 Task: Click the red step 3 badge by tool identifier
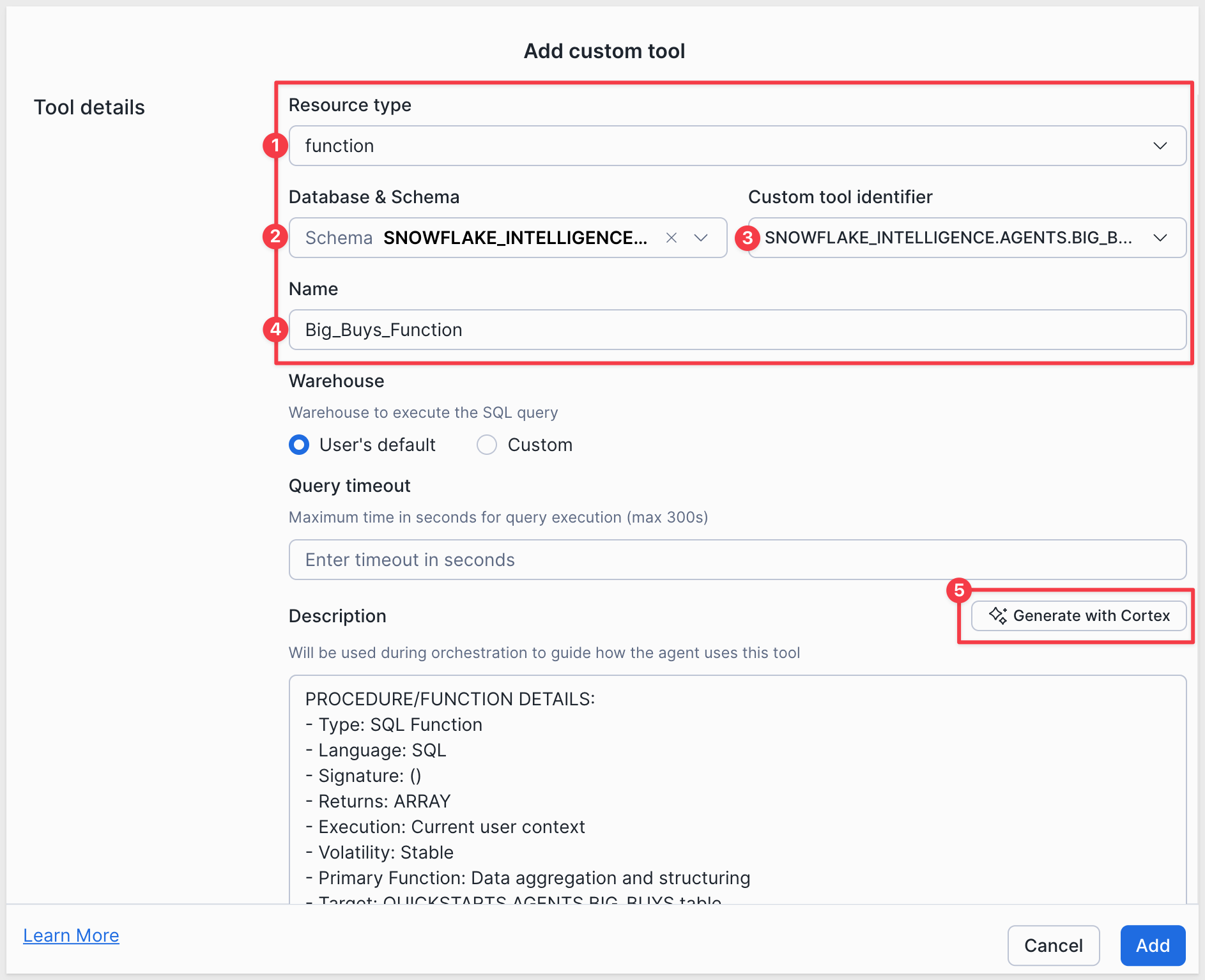click(x=747, y=238)
